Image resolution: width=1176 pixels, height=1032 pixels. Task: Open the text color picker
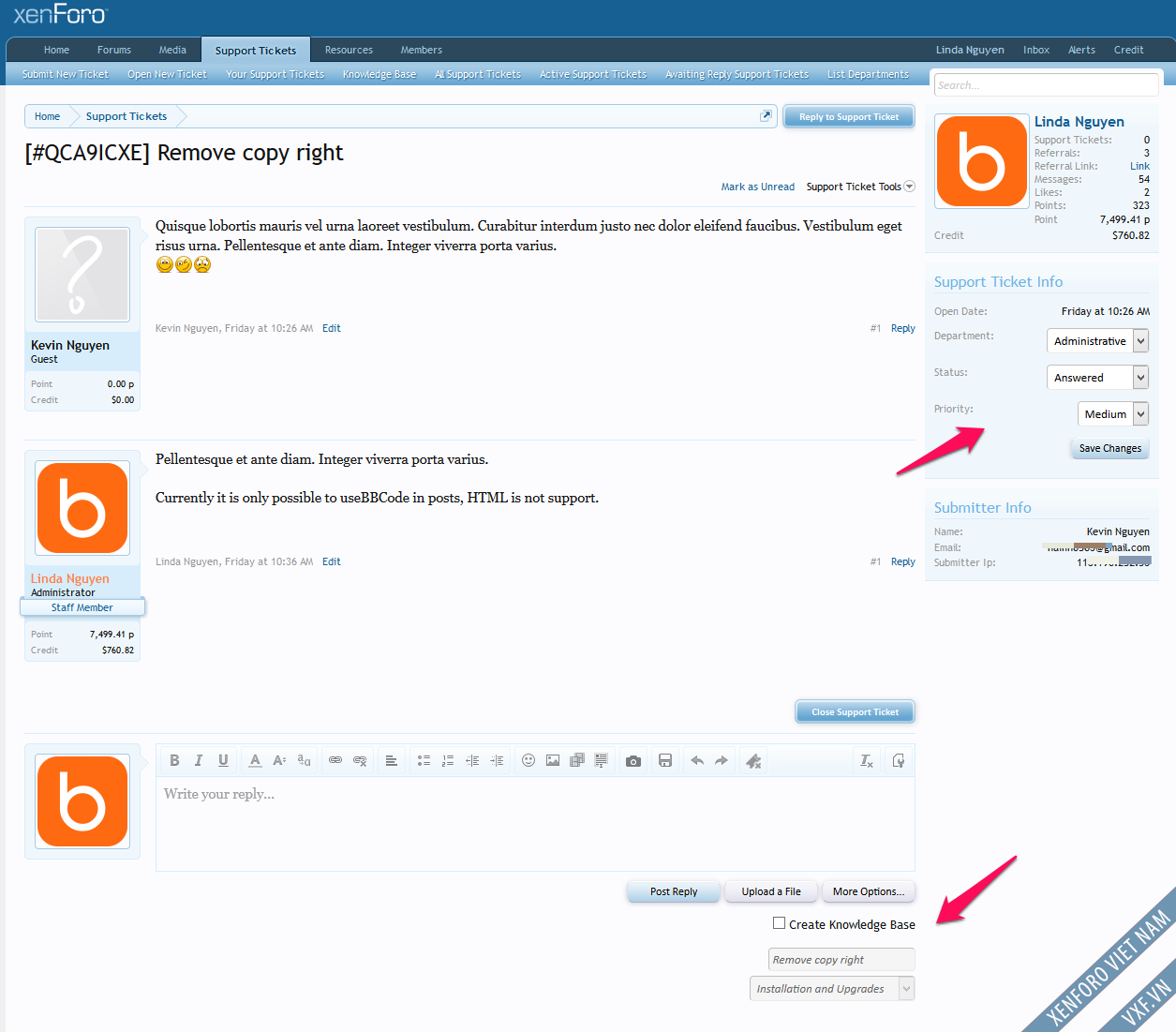[x=255, y=760]
